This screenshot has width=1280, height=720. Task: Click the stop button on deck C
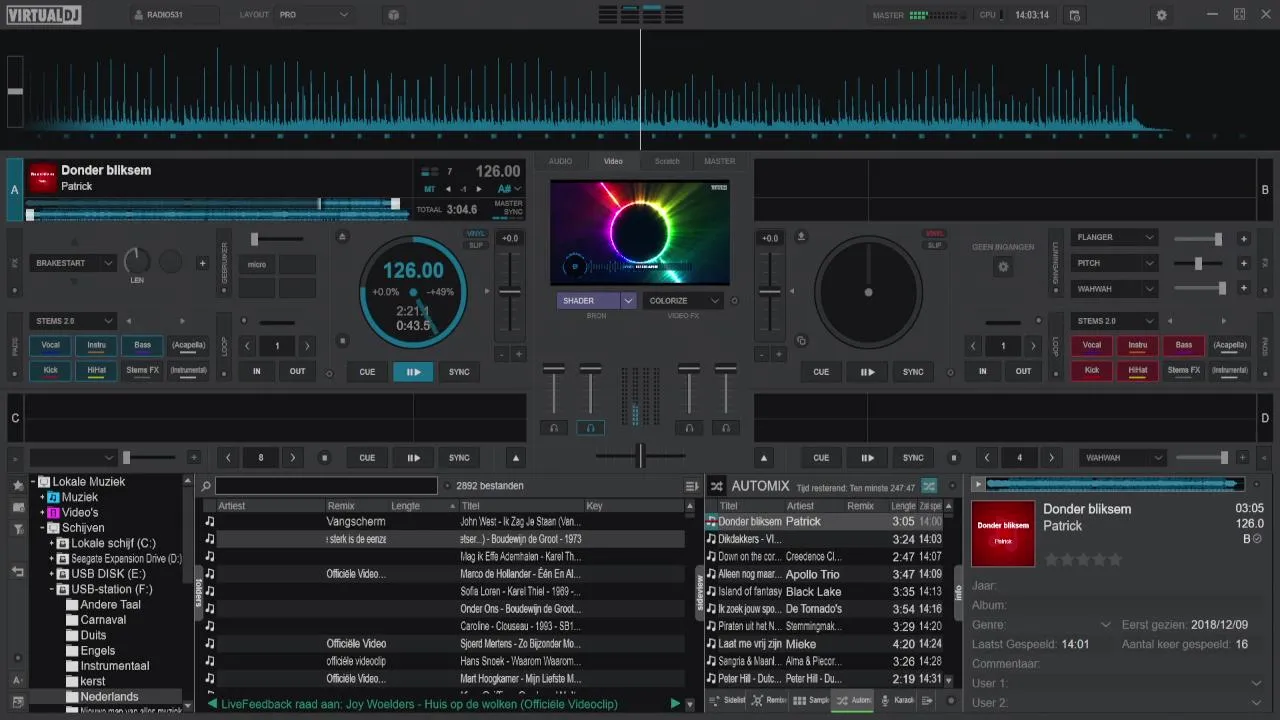[x=324, y=458]
